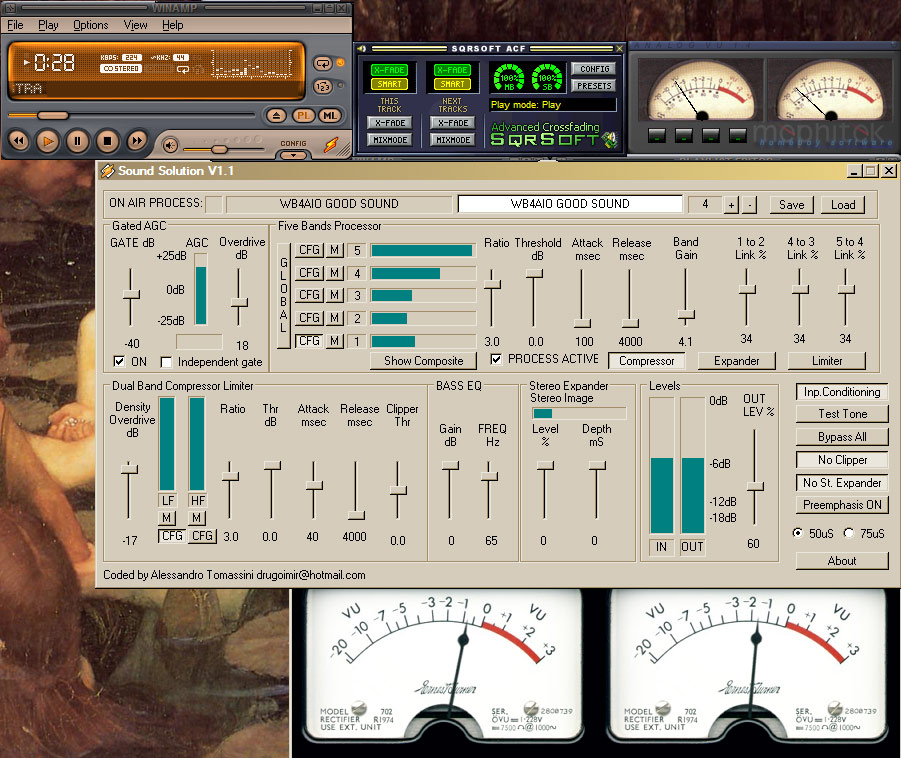Screen dimensions: 901x758
Task: Open the About dialog in Sound Solution
Action: pyautogui.click(x=842, y=561)
